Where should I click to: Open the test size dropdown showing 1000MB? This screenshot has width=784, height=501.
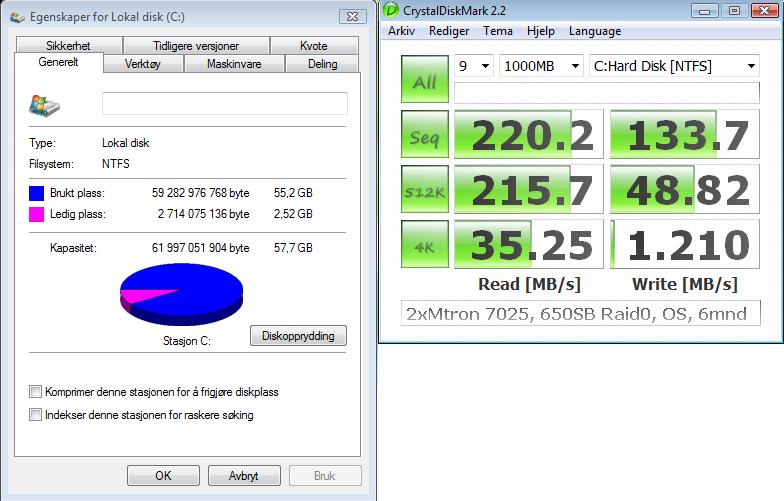[542, 66]
